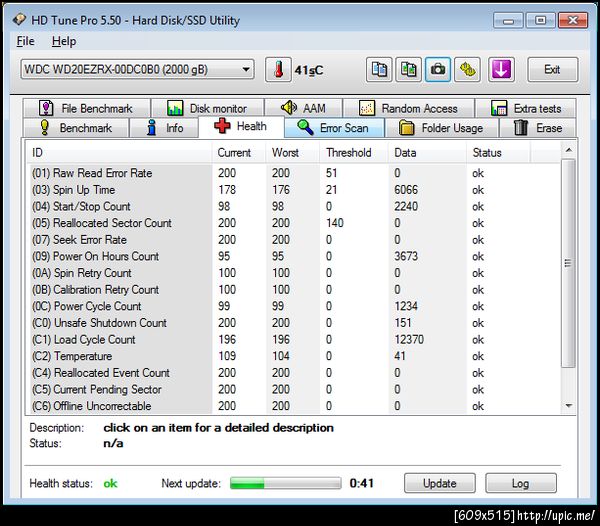The height and width of the screenshot is (526, 600).
Task: Select the (C0) Unsafe Shutdown Count row
Action: click(x=294, y=323)
